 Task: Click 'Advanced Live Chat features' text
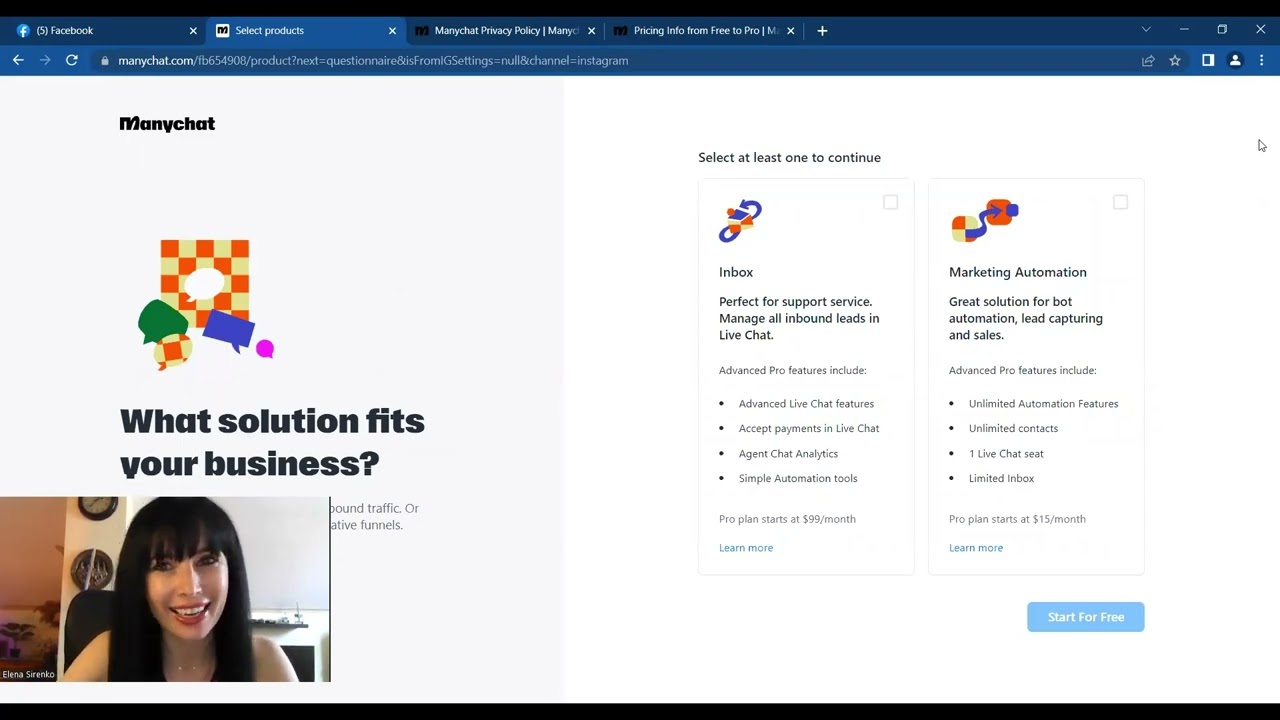[x=806, y=404]
